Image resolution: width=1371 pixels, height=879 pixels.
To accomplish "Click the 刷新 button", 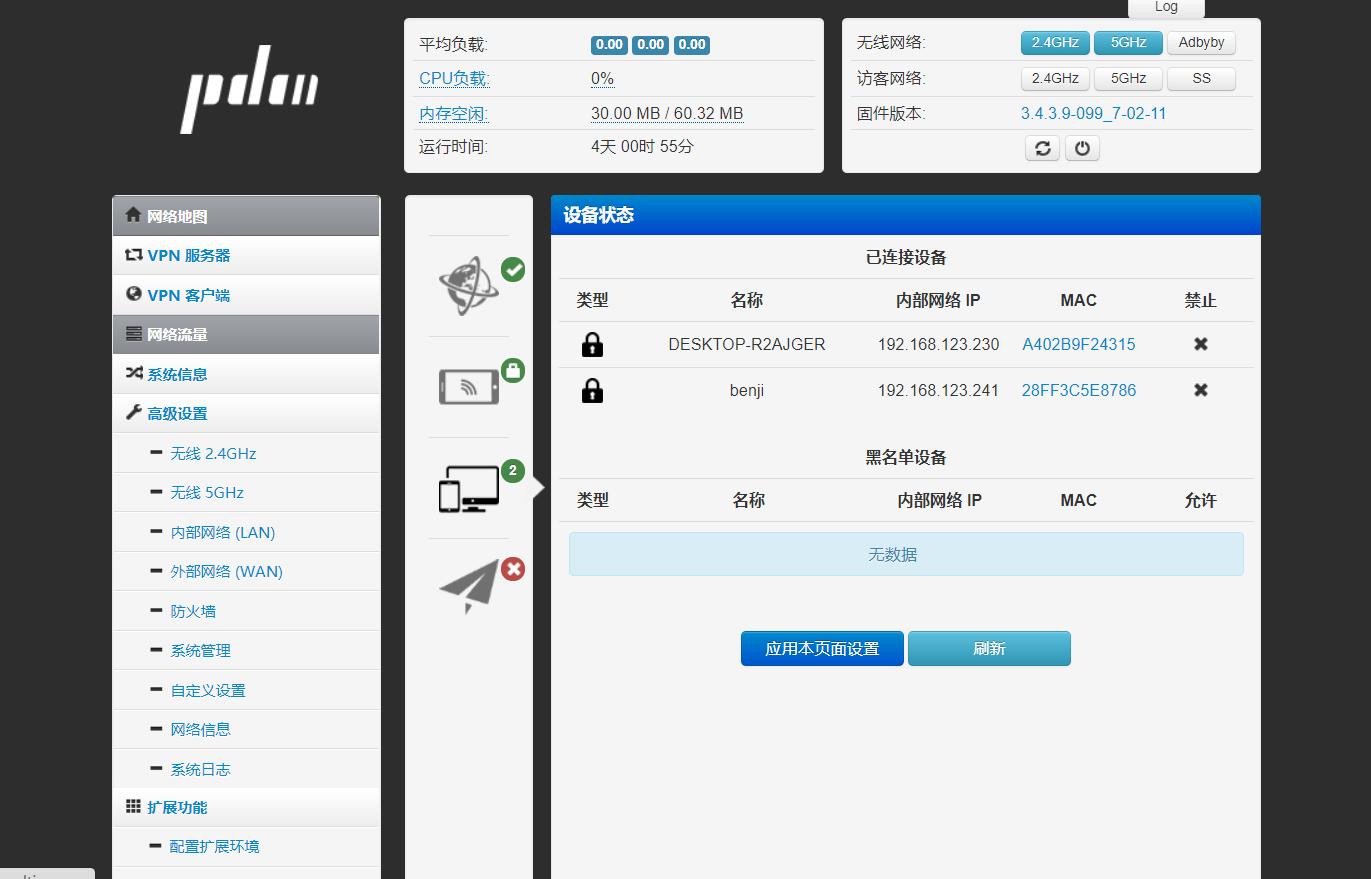I will tap(989, 648).
